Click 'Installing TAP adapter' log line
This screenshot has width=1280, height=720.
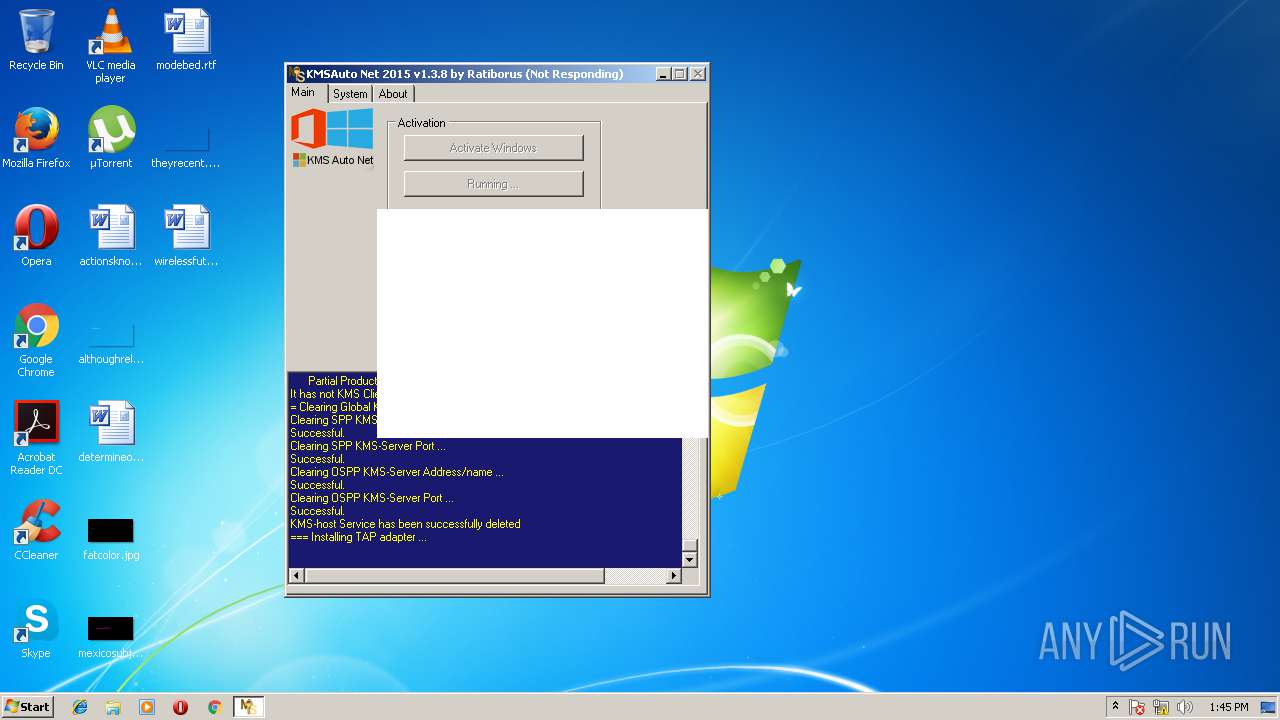tap(358, 537)
